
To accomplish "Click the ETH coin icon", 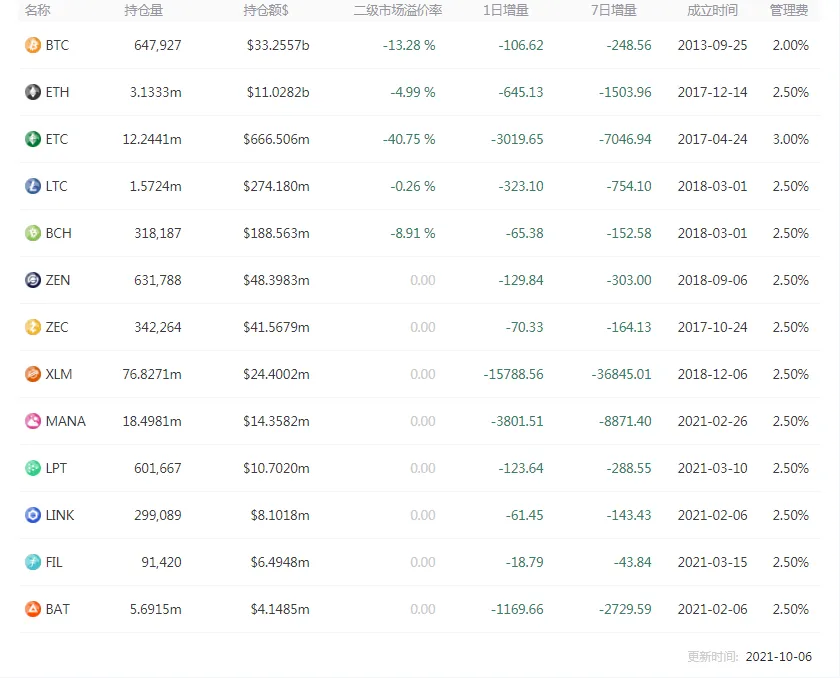I will [33, 92].
